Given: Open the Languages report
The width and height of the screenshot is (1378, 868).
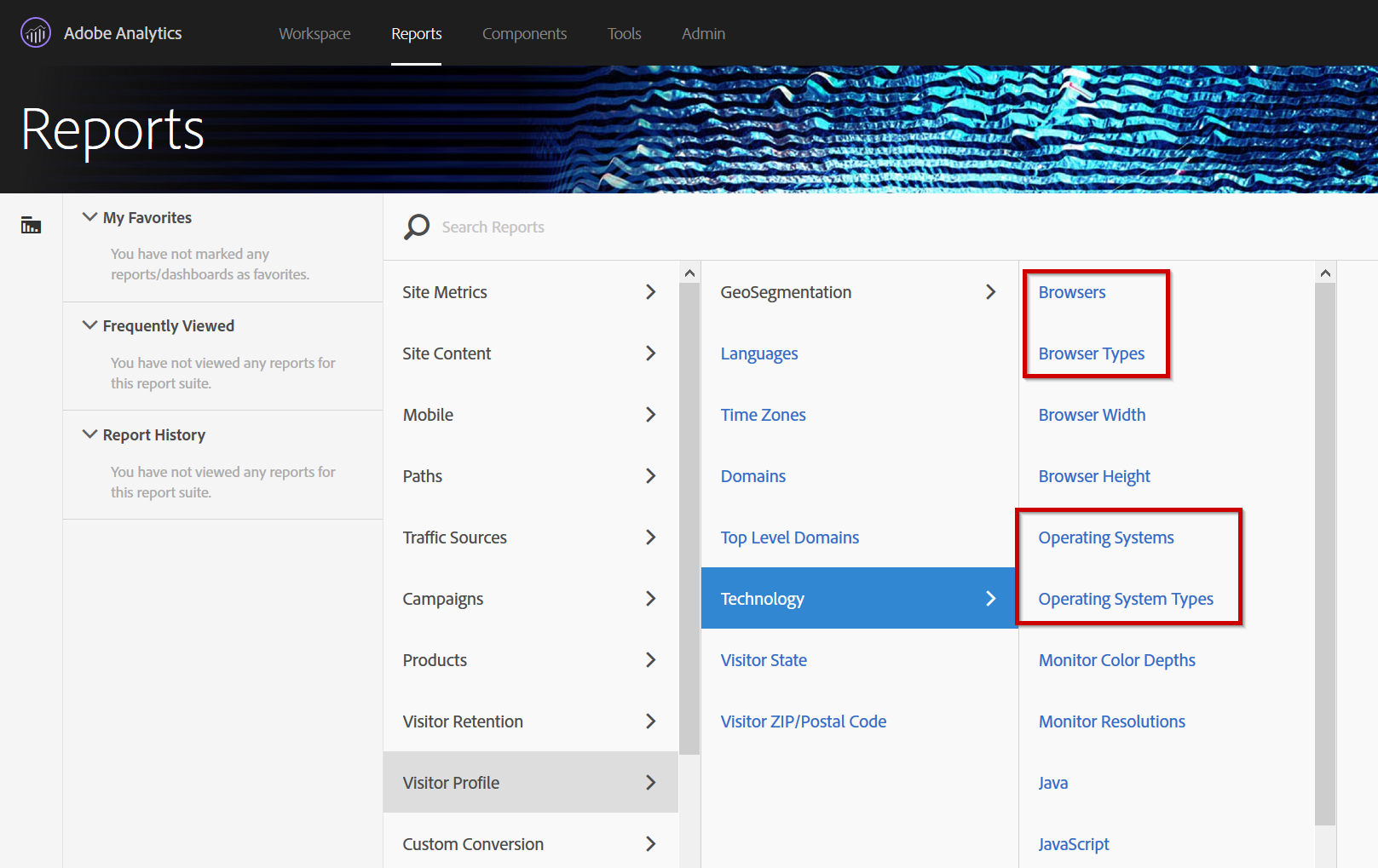Looking at the screenshot, I should click(759, 354).
